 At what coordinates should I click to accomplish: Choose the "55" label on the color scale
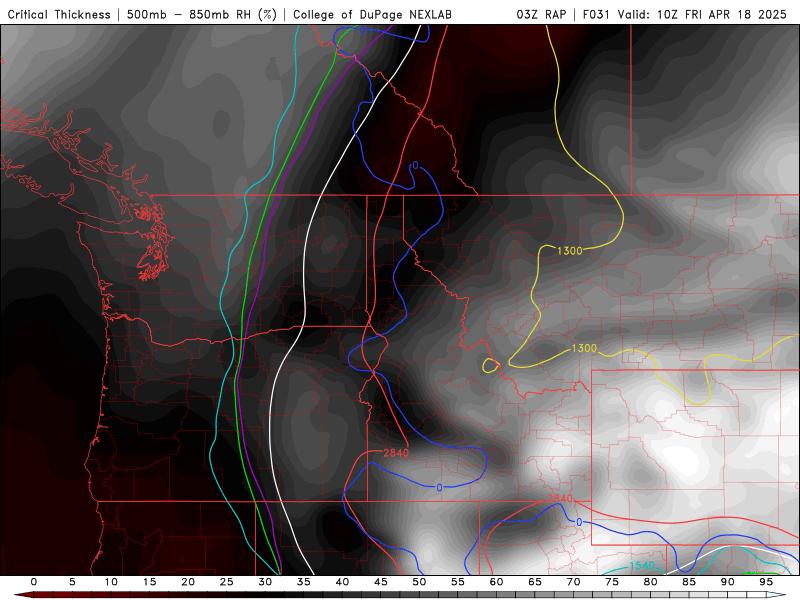coord(458,582)
